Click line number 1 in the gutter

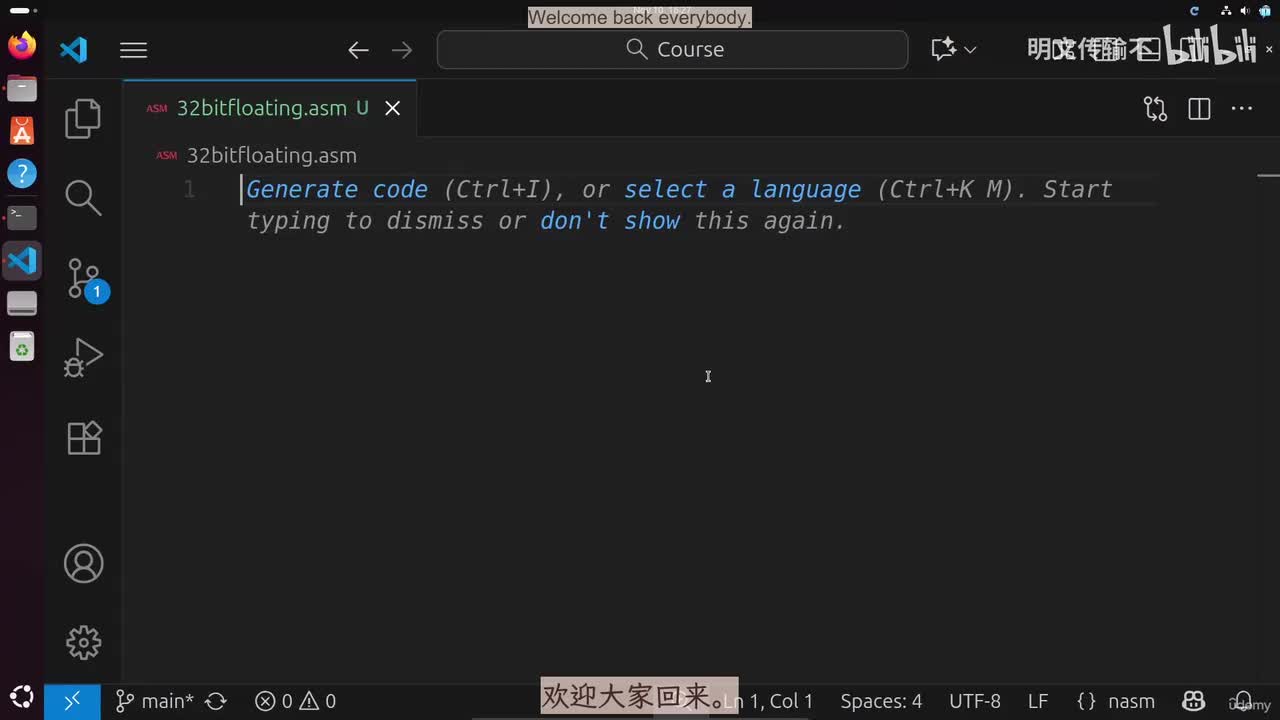pyautogui.click(x=189, y=189)
